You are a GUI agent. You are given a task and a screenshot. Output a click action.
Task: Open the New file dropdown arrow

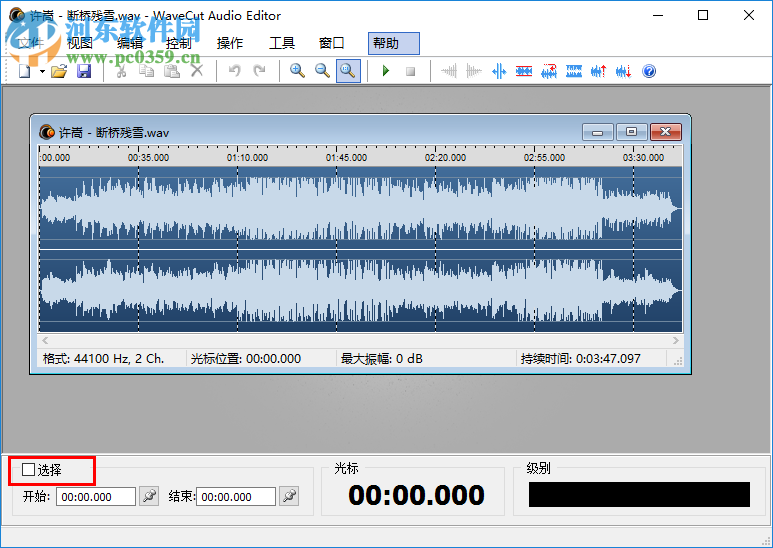coord(42,71)
